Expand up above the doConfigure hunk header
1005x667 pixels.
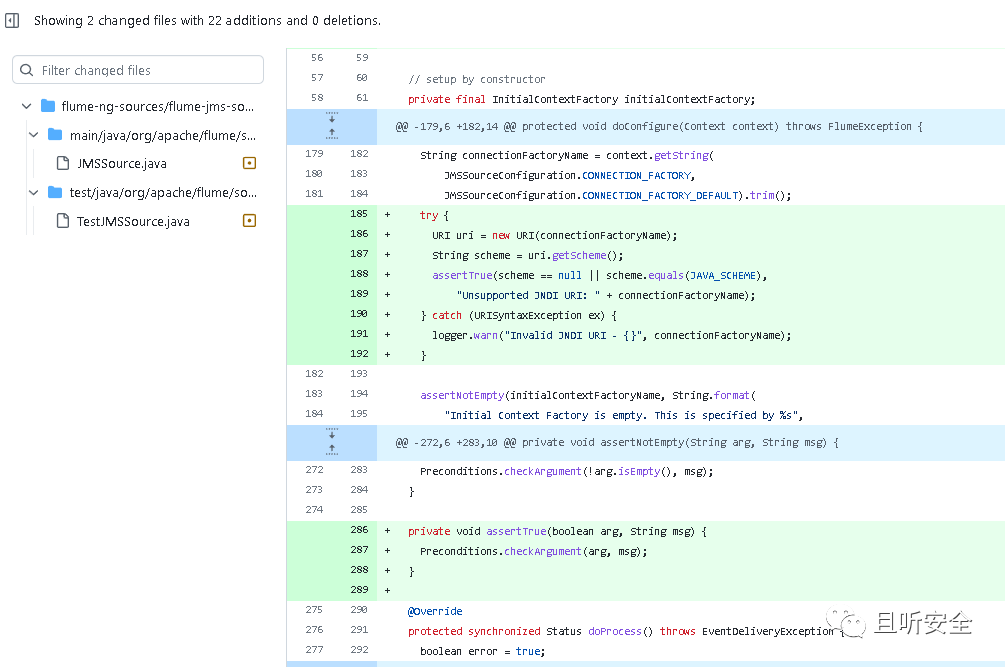coord(332,134)
